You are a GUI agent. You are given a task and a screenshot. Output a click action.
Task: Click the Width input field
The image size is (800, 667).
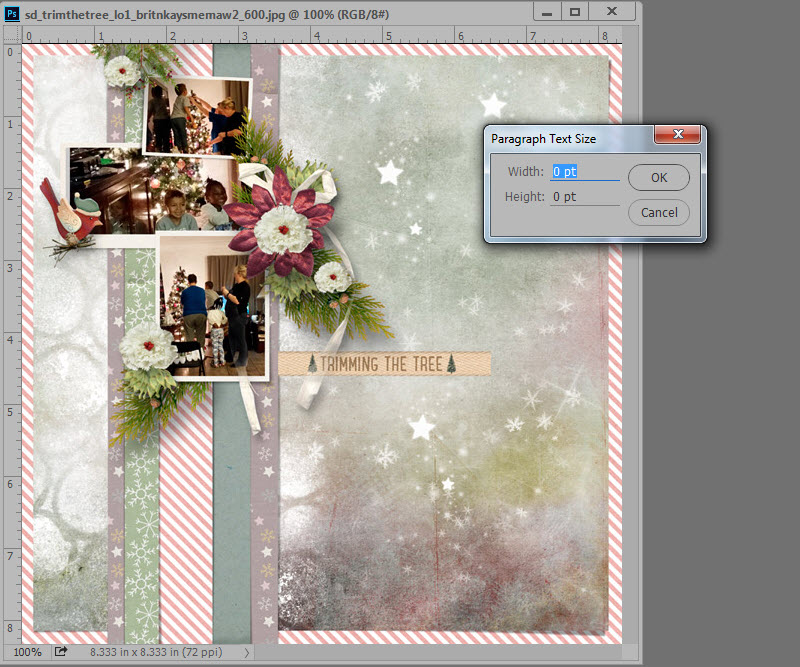tap(585, 172)
